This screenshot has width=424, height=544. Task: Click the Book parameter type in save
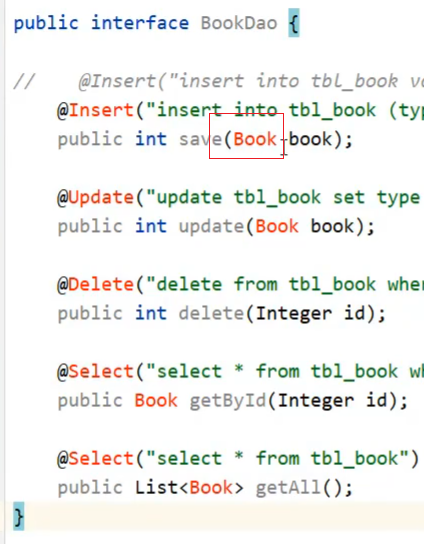click(x=255, y=139)
